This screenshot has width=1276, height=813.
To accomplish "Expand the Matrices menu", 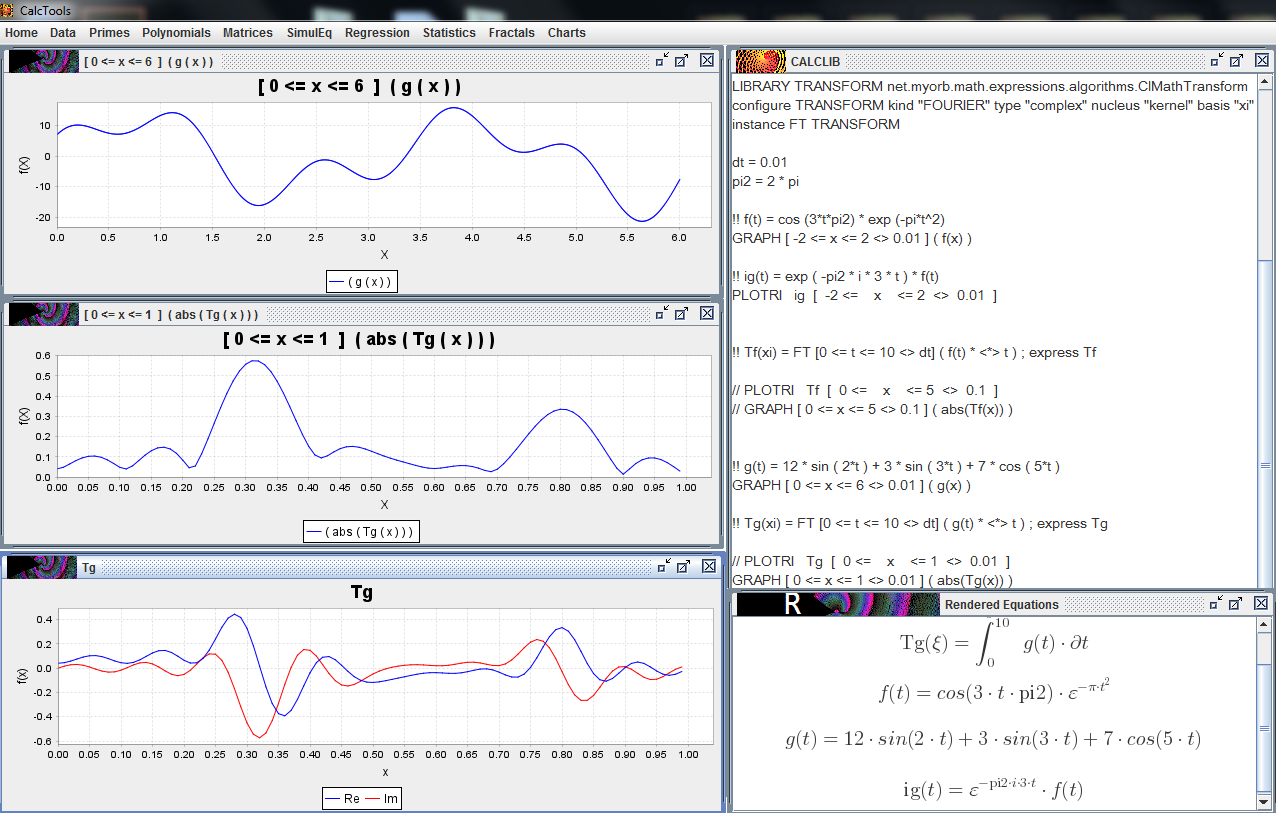I will (247, 33).
